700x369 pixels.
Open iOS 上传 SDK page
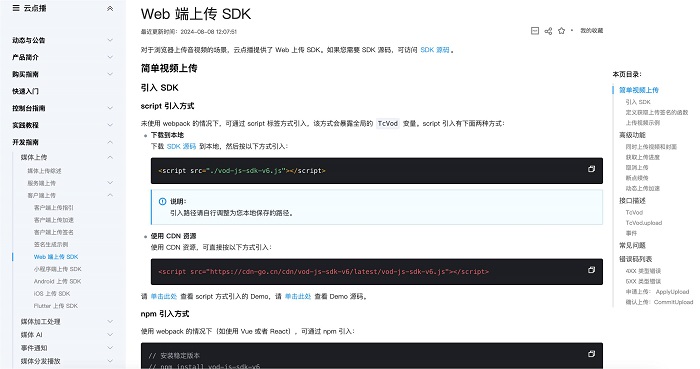[x=52, y=294]
